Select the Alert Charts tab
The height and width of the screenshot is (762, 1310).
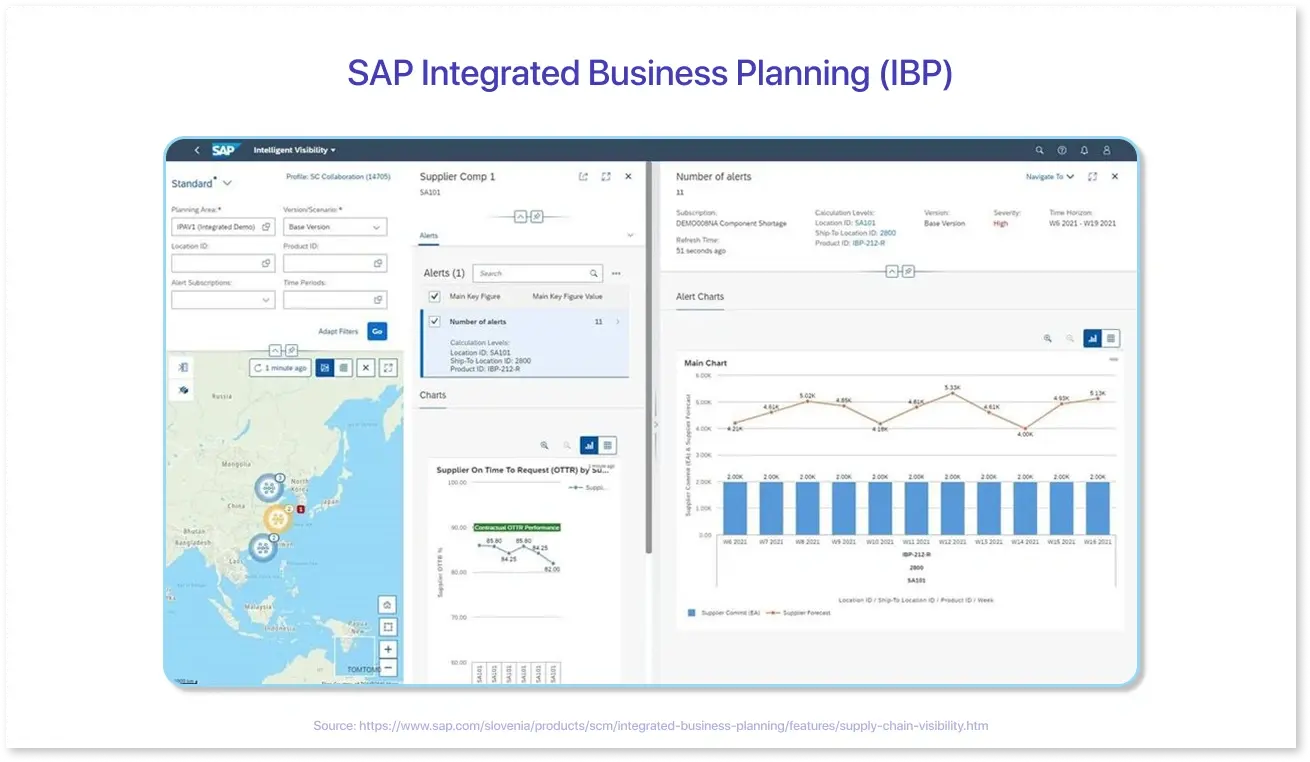[x=700, y=297]
